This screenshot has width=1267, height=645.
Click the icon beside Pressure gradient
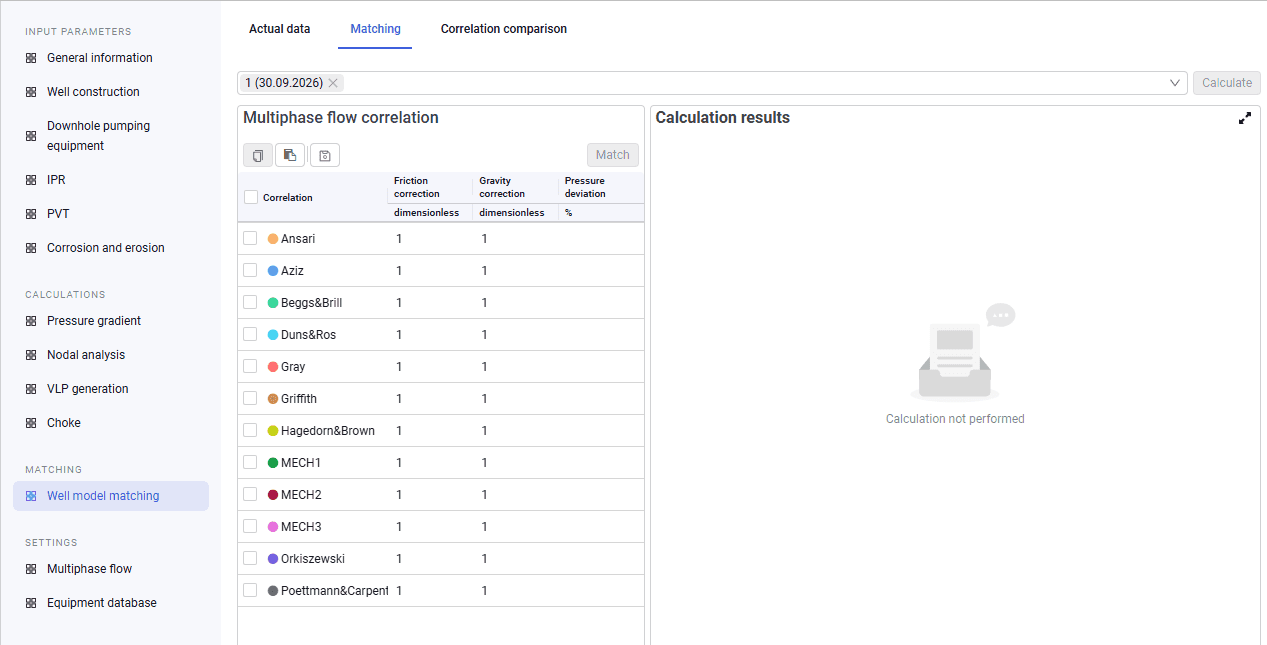click(31, 321)
